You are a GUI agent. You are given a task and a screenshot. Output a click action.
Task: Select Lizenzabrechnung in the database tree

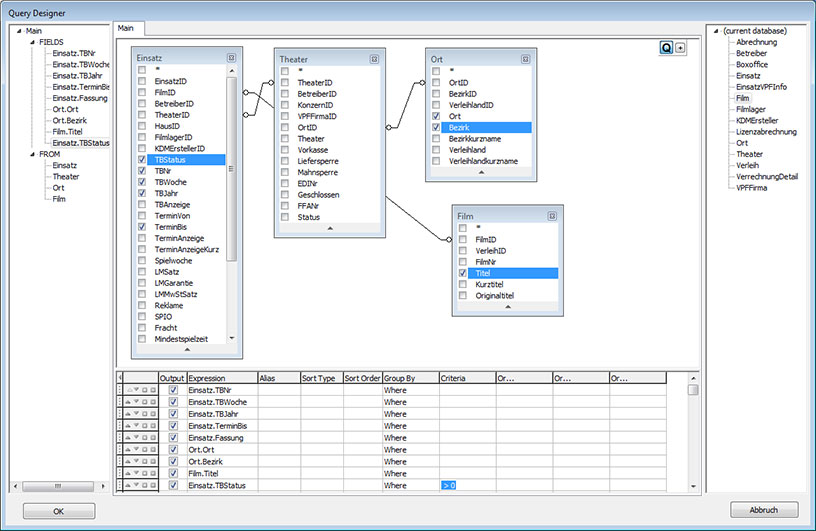766,132
